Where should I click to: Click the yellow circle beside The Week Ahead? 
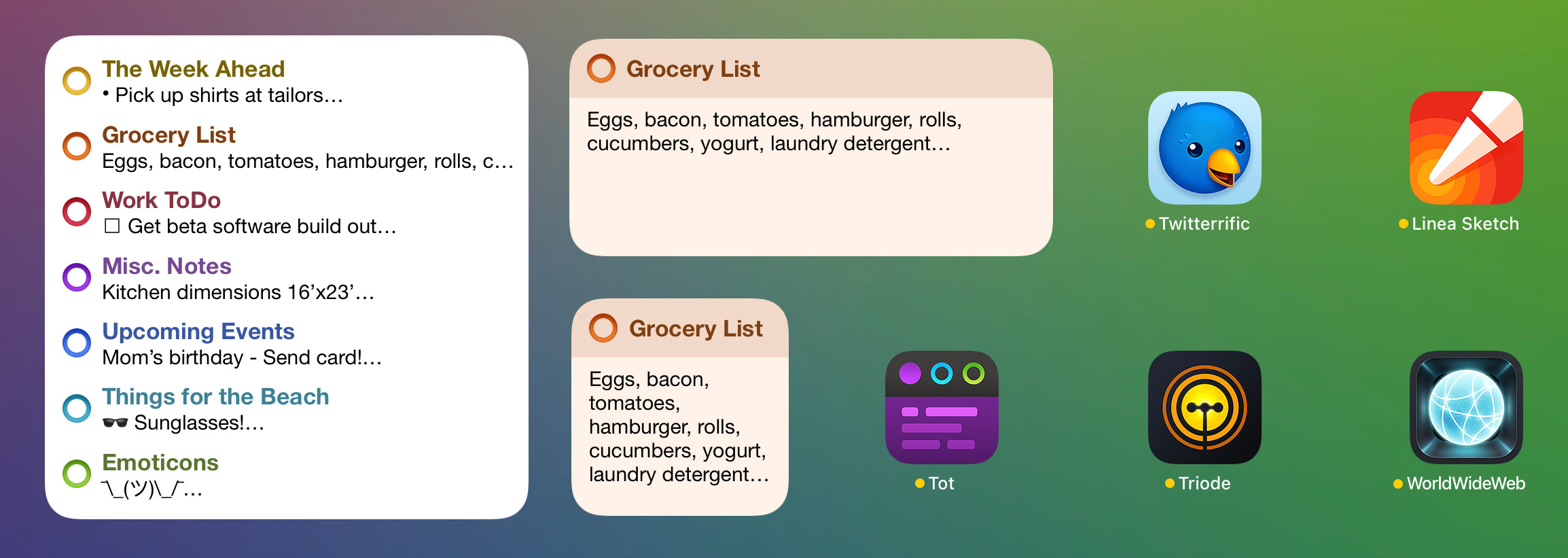[x=77, y=81]
